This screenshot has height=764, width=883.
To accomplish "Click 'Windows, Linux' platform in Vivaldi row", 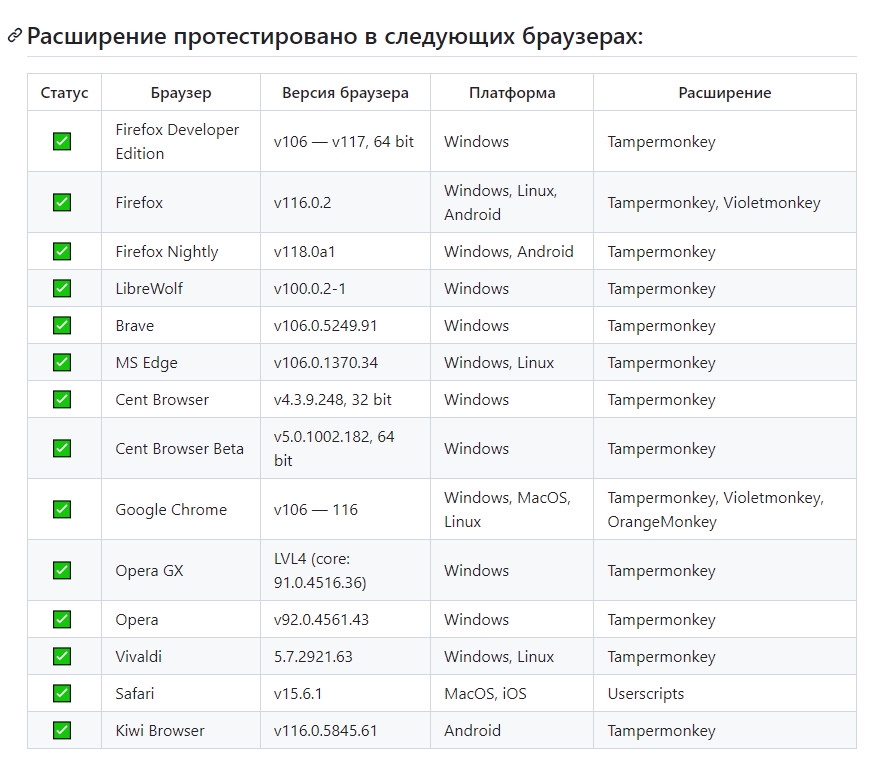I will (x=512, y=656).
